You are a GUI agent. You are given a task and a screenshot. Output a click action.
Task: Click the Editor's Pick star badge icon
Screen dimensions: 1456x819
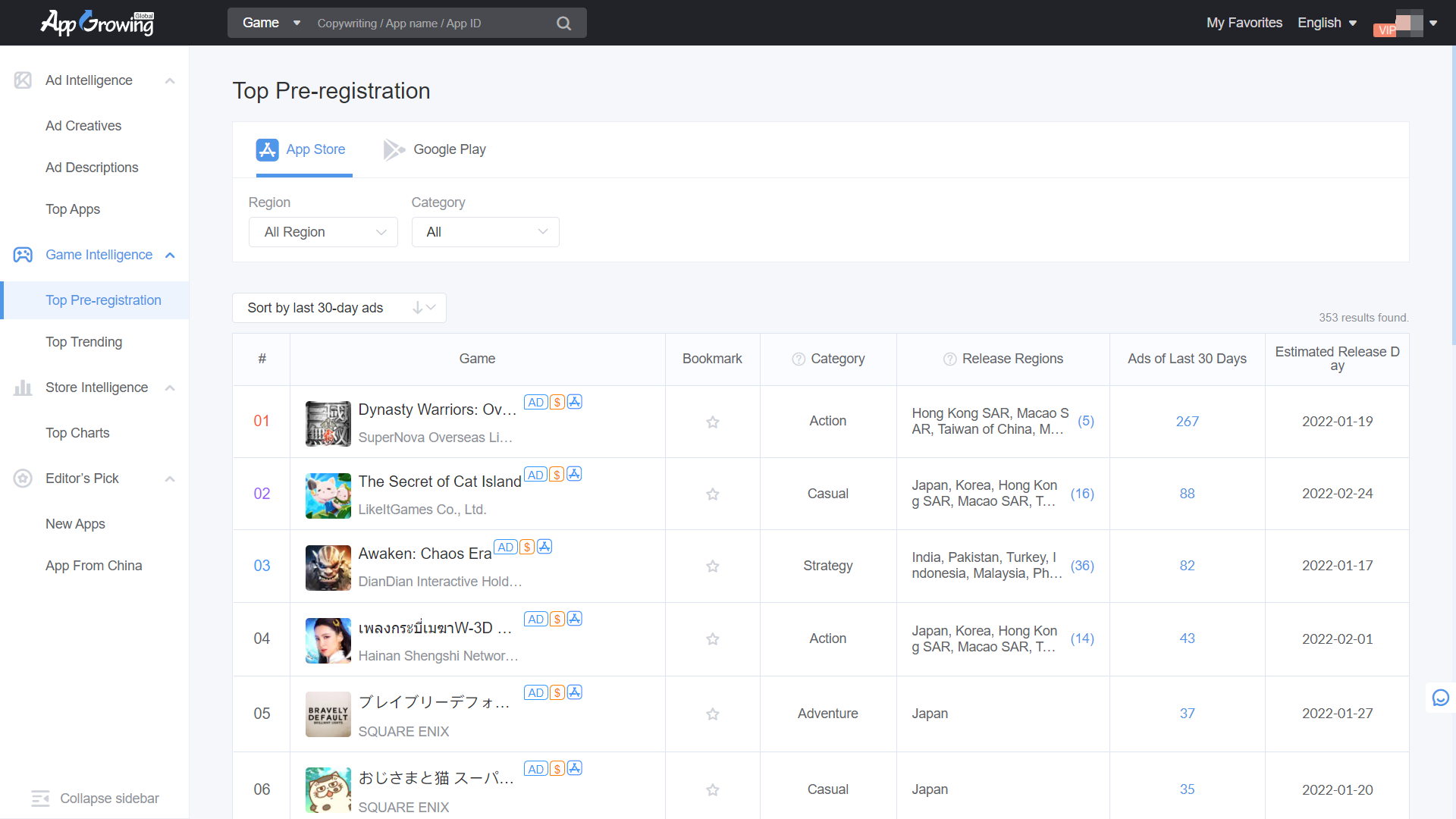coord(23,479)
